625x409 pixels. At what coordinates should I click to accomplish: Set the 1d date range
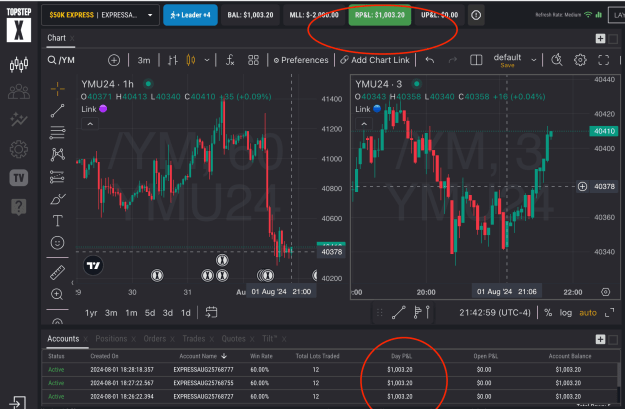186,313
